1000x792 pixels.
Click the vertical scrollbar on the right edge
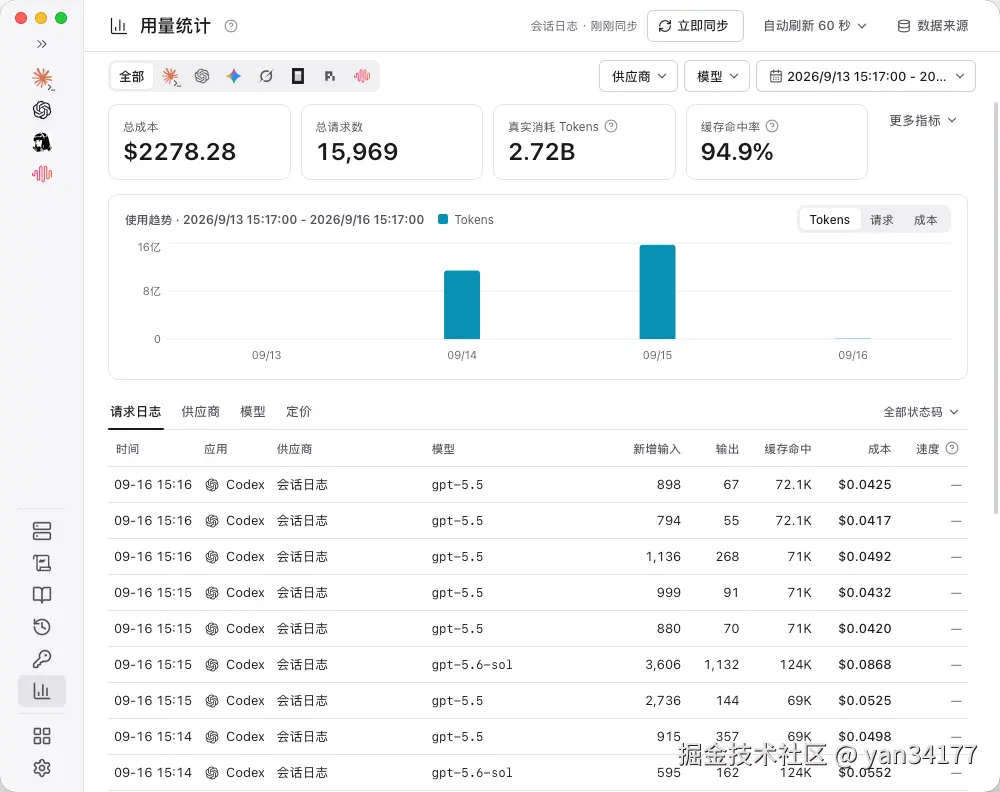[996, 307]
